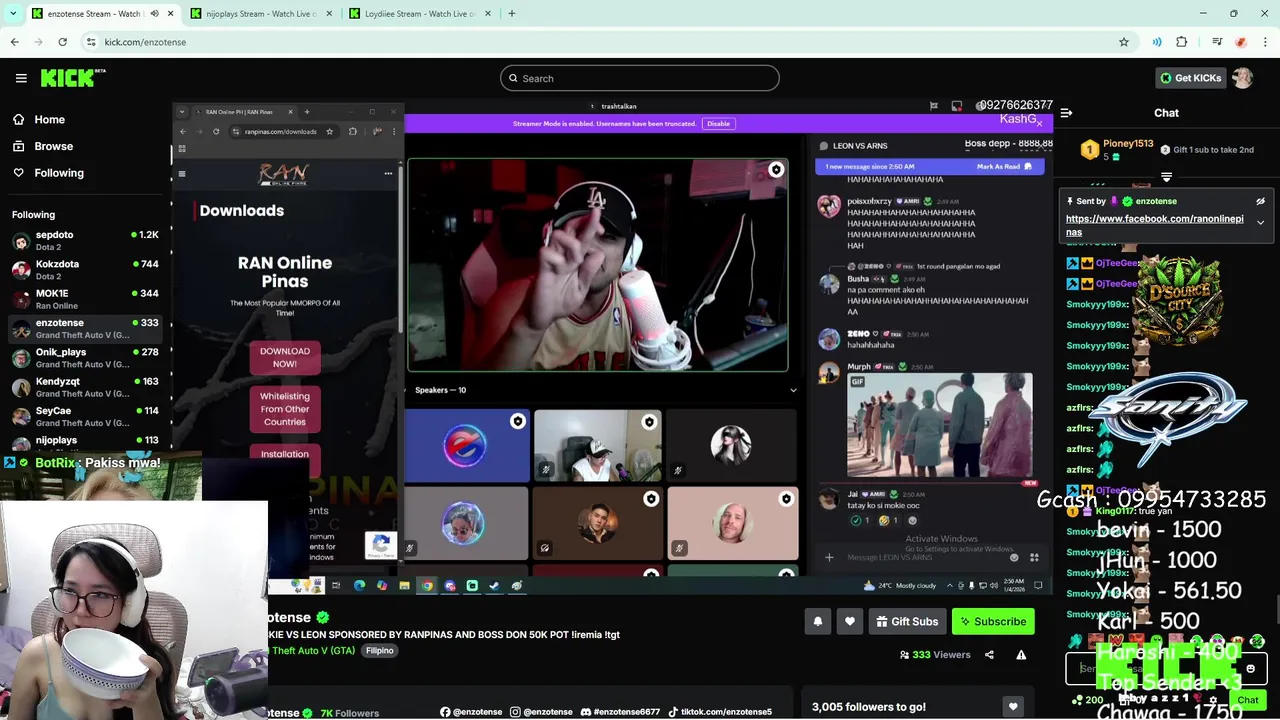Select Kokzdota channel in Following list

click(85, 270)
